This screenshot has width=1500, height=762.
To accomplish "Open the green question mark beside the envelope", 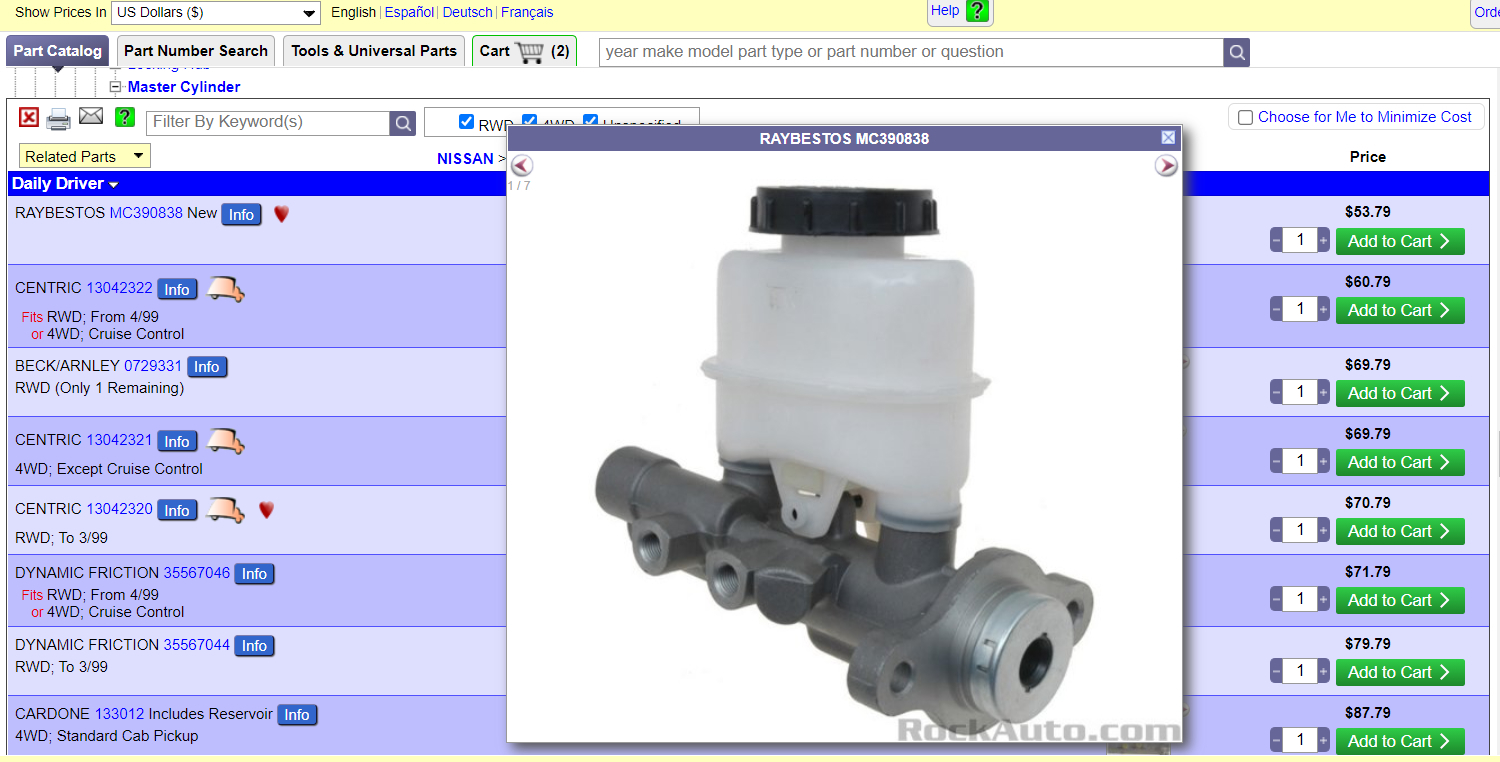I will point(124,117).
